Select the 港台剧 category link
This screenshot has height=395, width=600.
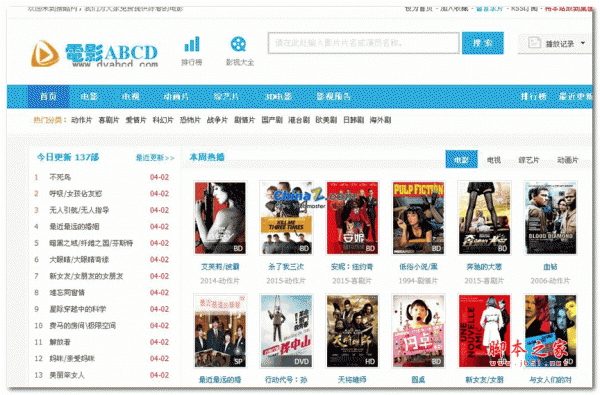(x=299, y=120)
